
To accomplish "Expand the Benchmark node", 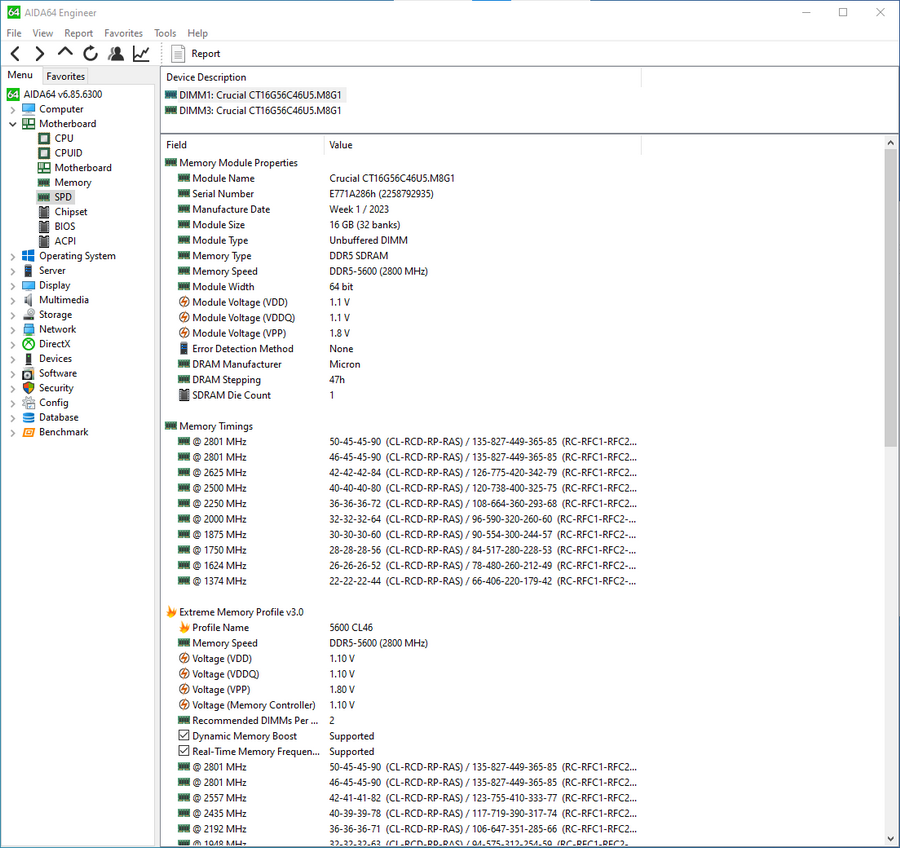I will pyautogui.click(x=13, y=432).
